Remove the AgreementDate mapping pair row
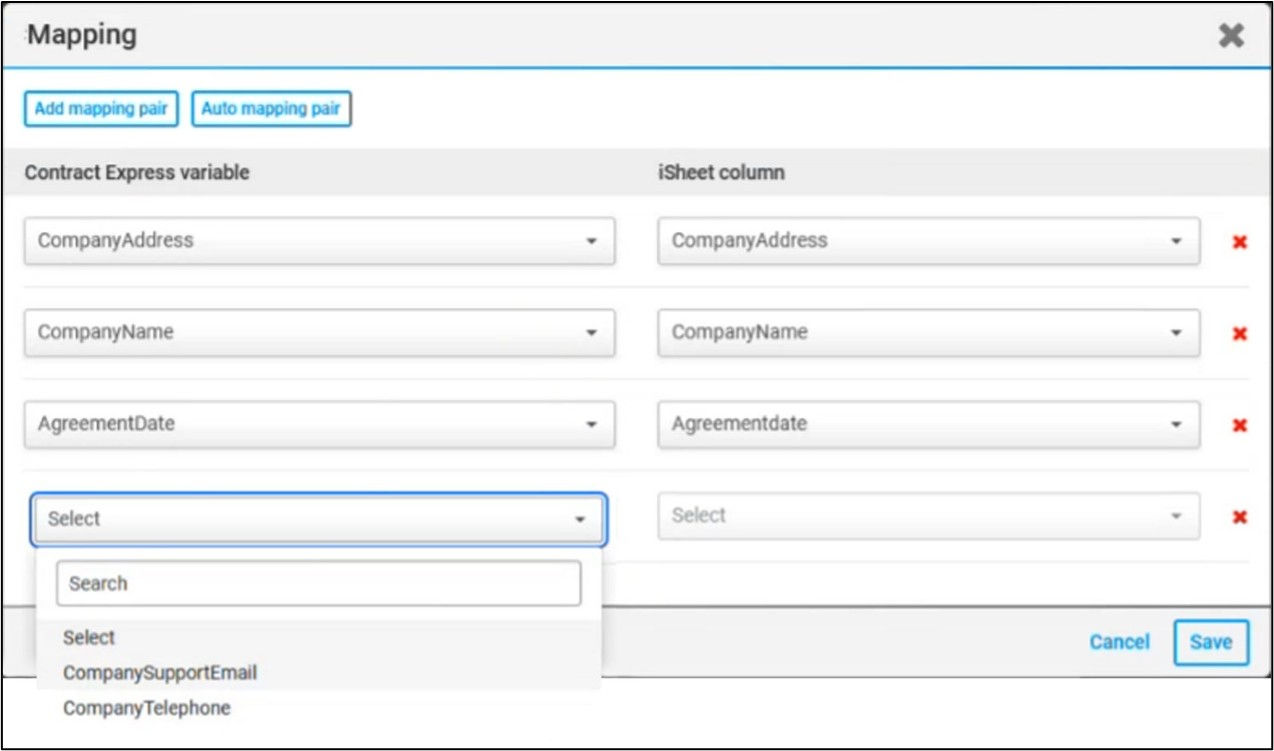This screenshot has height=751, width=1274. pos(1239,425)
